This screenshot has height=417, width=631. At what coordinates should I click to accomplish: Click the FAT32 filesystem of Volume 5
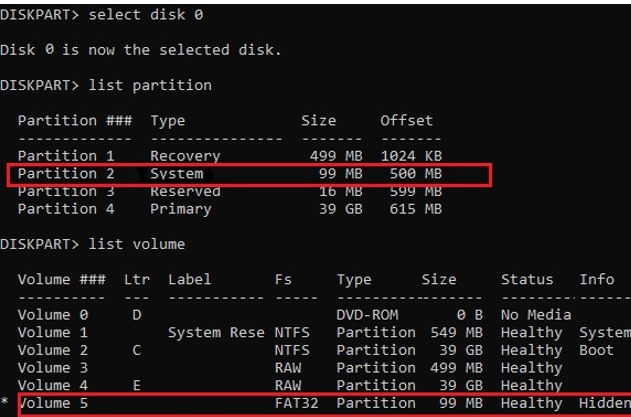coord(296,405)
